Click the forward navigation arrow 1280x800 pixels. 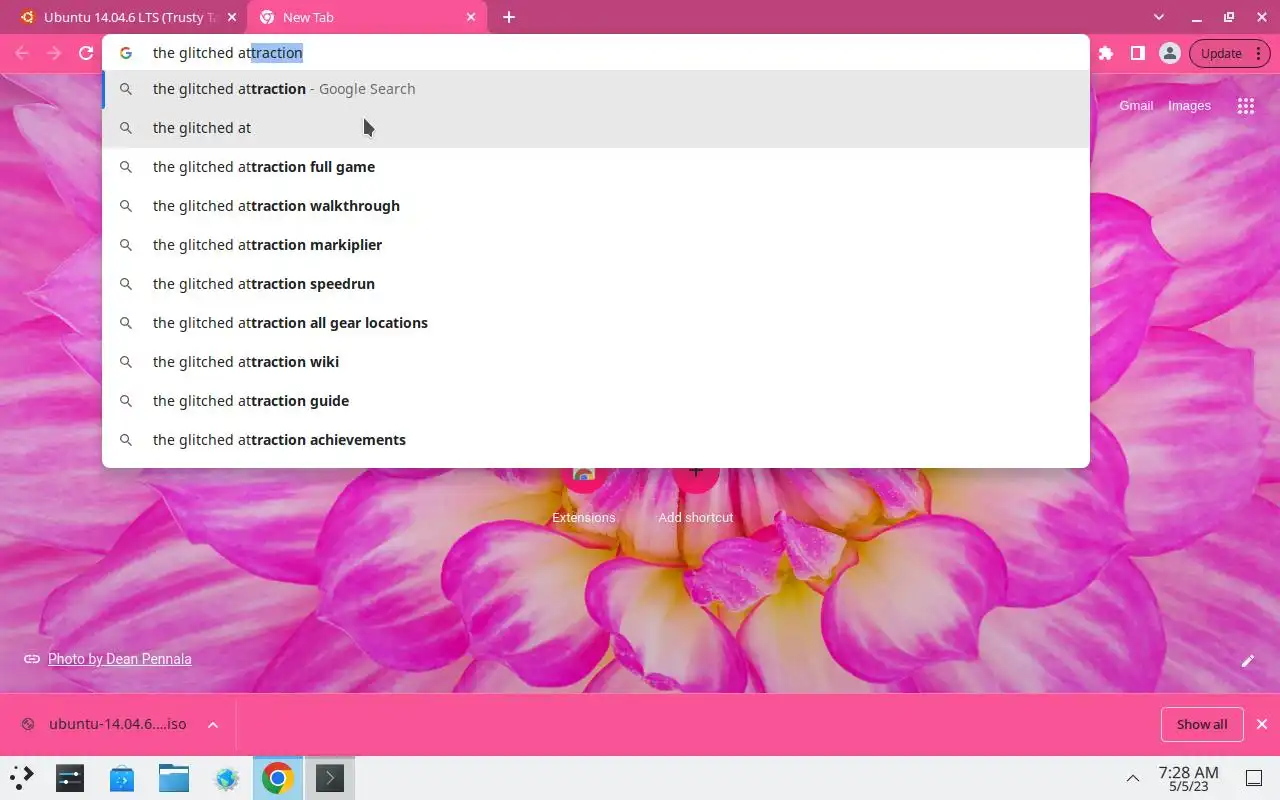54,53
